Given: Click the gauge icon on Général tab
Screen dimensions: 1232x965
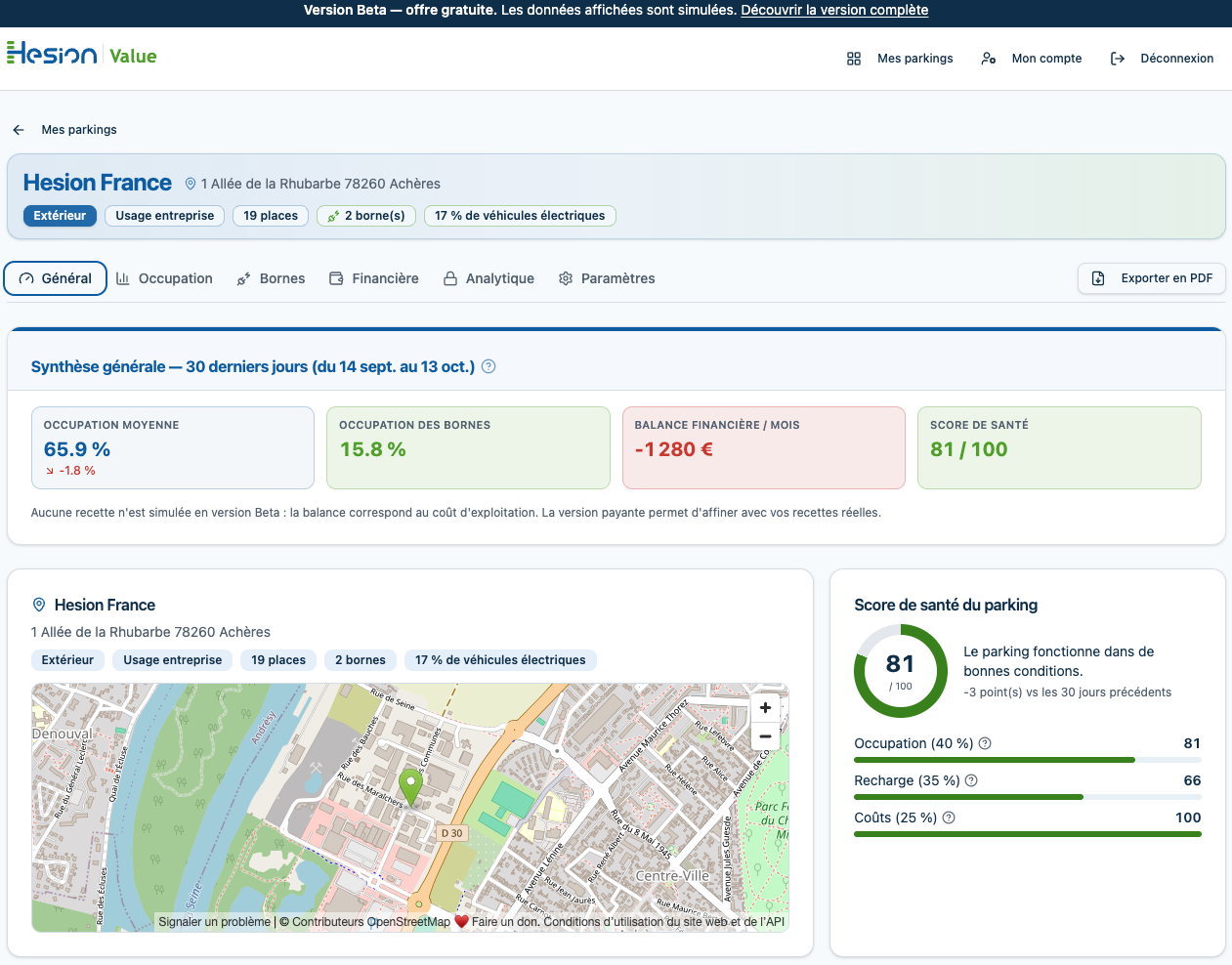Looking at the screenshot, I should pyautogui.click(x=26, y=278).
